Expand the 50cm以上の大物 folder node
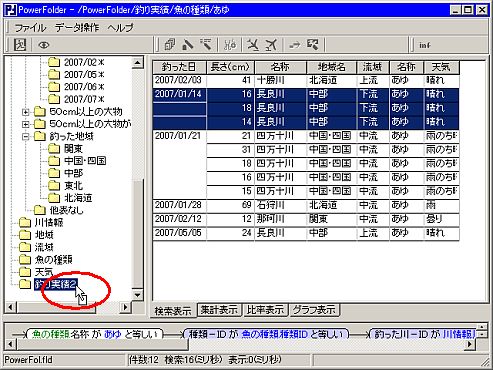Screen dimensions: 493x370 [x=25, y=112]
